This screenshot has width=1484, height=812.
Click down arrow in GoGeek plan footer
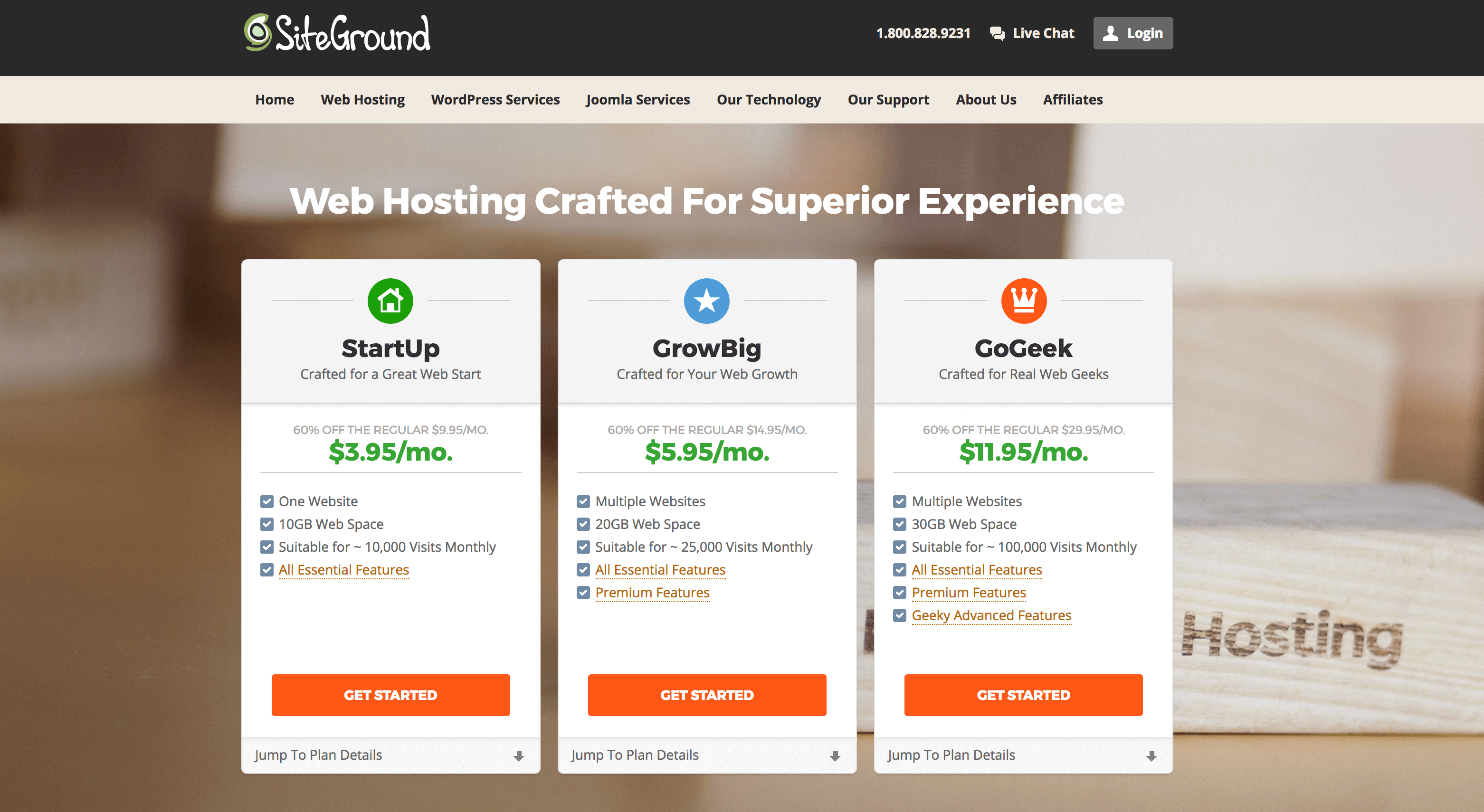pos(1151,755)
